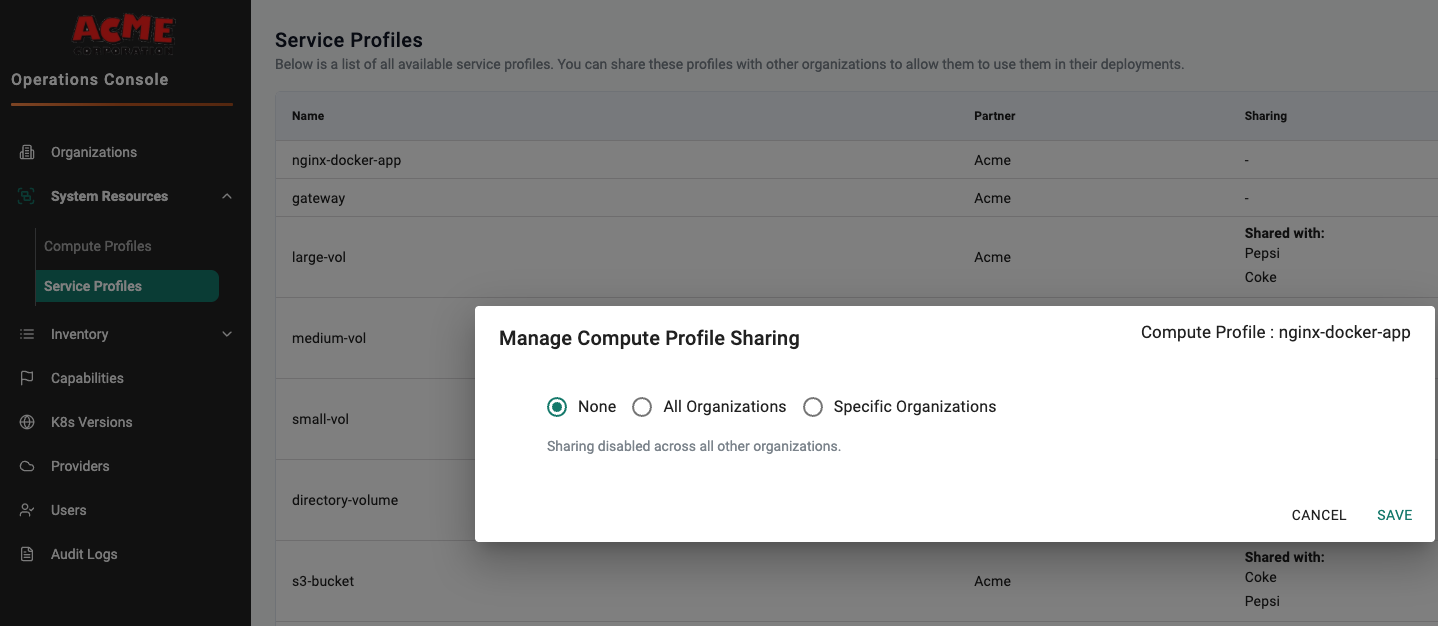
Task: Click the Cancel button in dialog
Action: [1318, 515]
